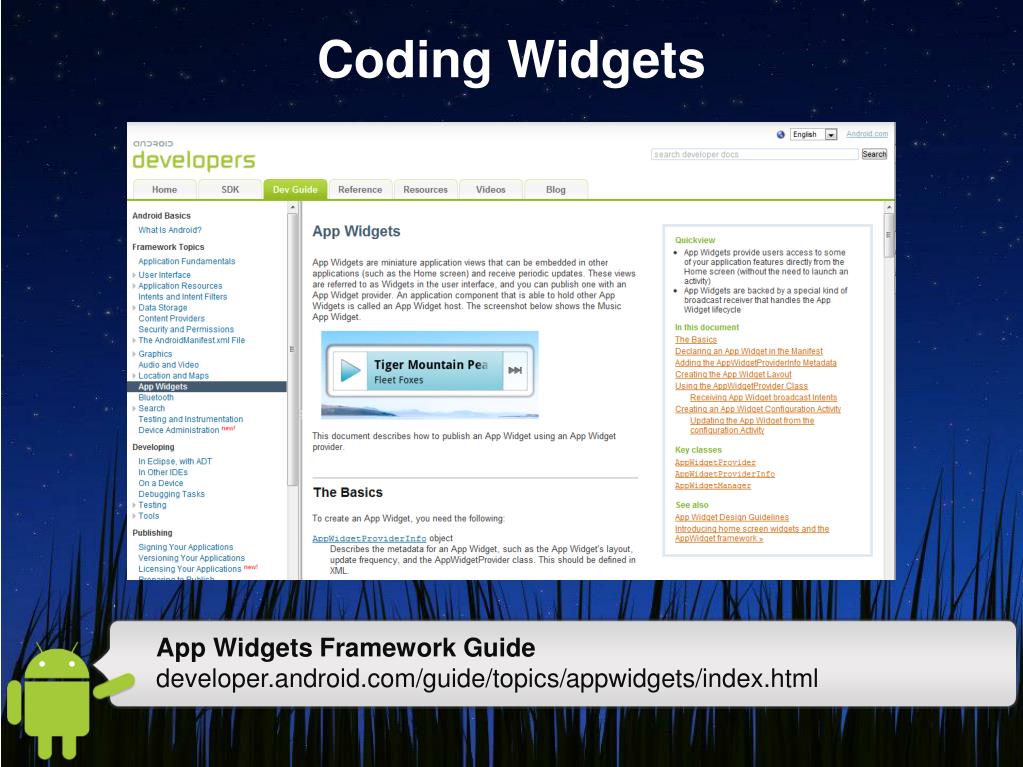Image resolution: width=1023 pixels, height=767 pixels.
Task: Click the Music App Widget screenshot
Action: click(x=430, y=375)
